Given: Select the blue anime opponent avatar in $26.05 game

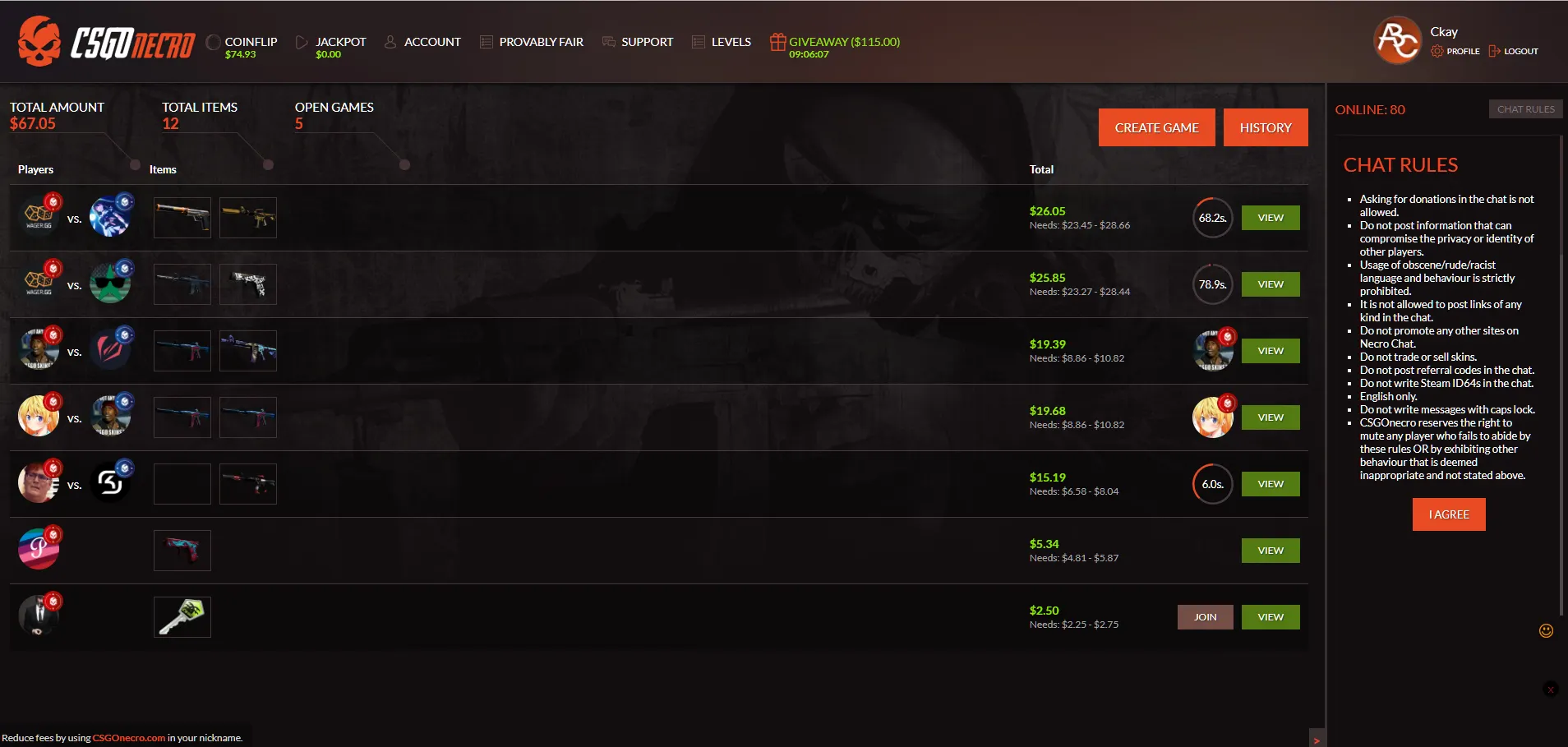Looking at the screenshot, I should [110, 217].
